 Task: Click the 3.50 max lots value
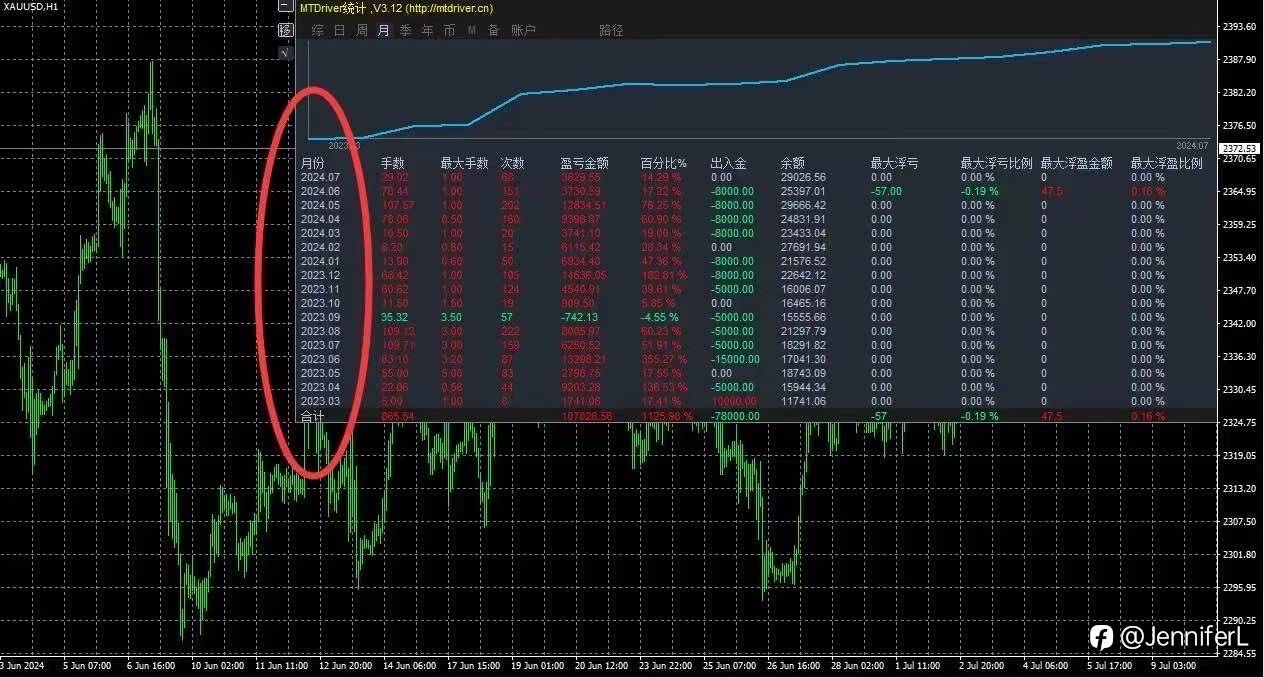[x=451, y=316]
